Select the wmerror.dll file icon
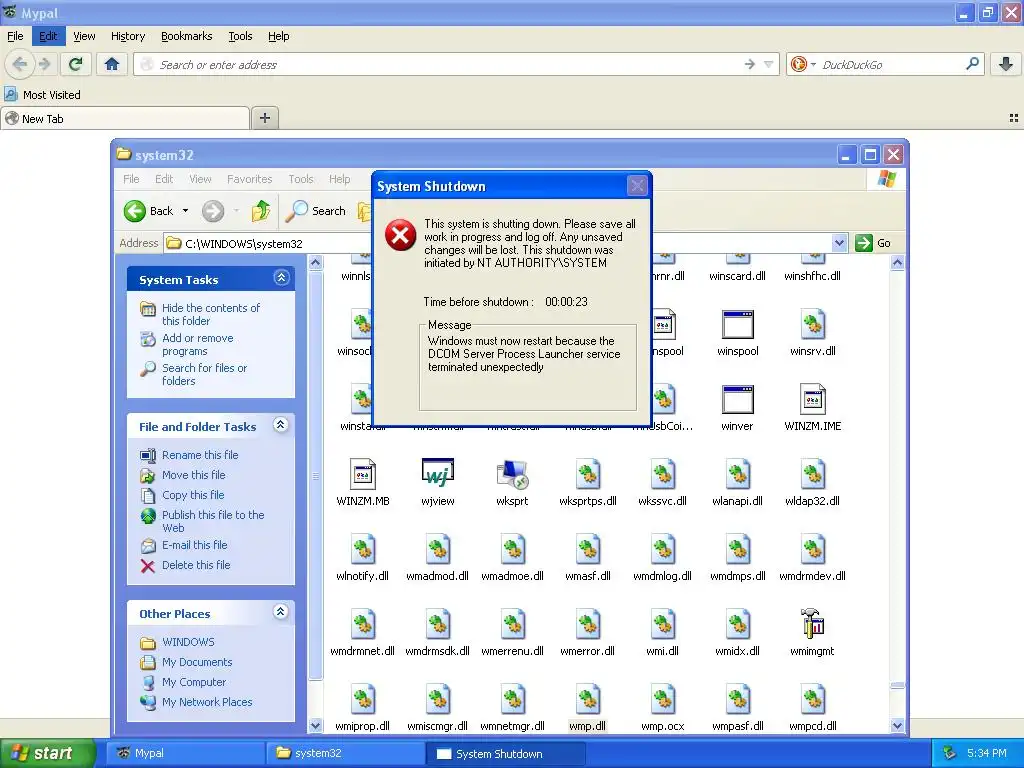This screenshot has height=768, width=1024. (x=588, y=623)
